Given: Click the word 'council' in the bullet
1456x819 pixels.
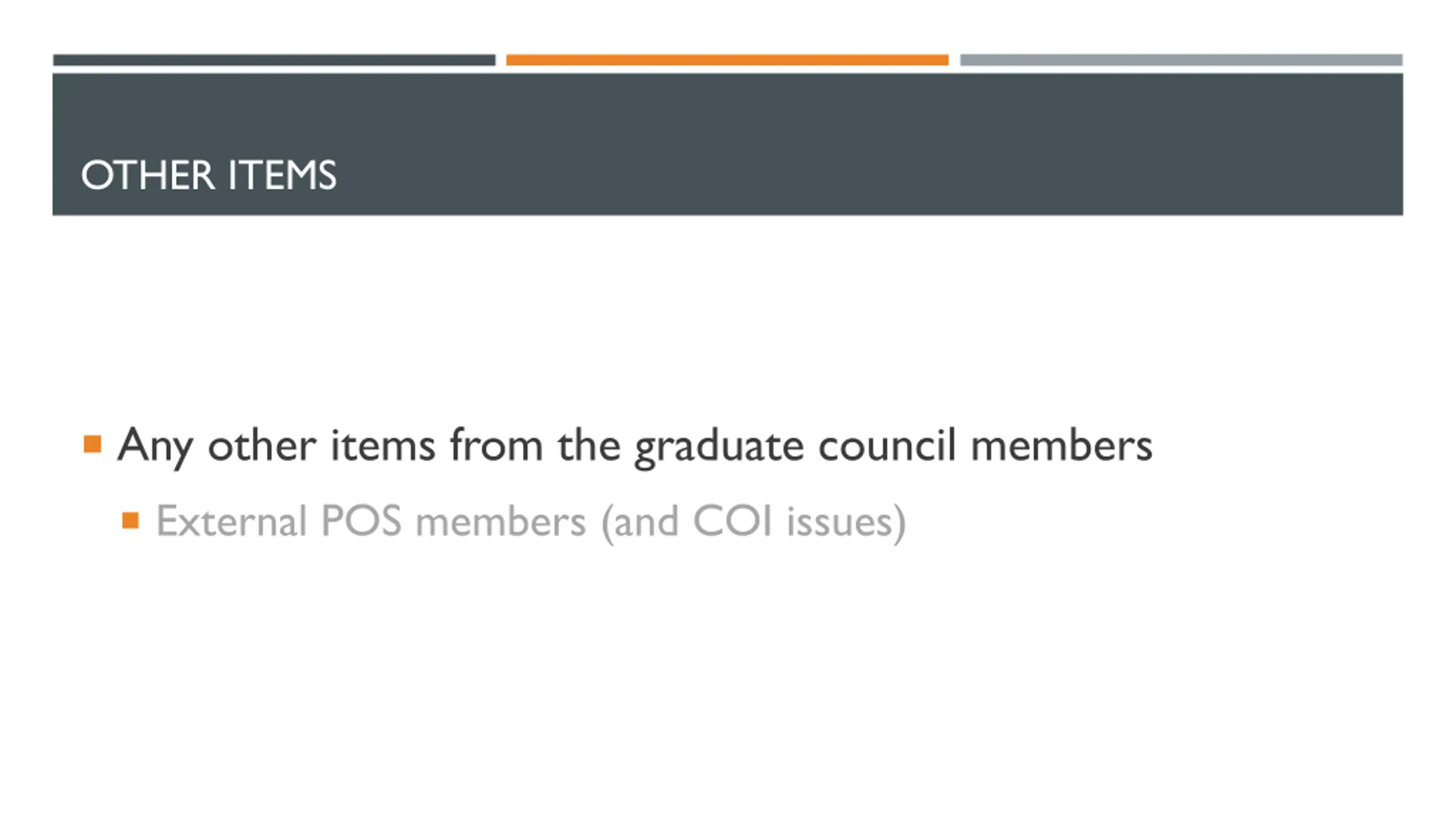Looking at the screenshot, I should pos(887,445).
